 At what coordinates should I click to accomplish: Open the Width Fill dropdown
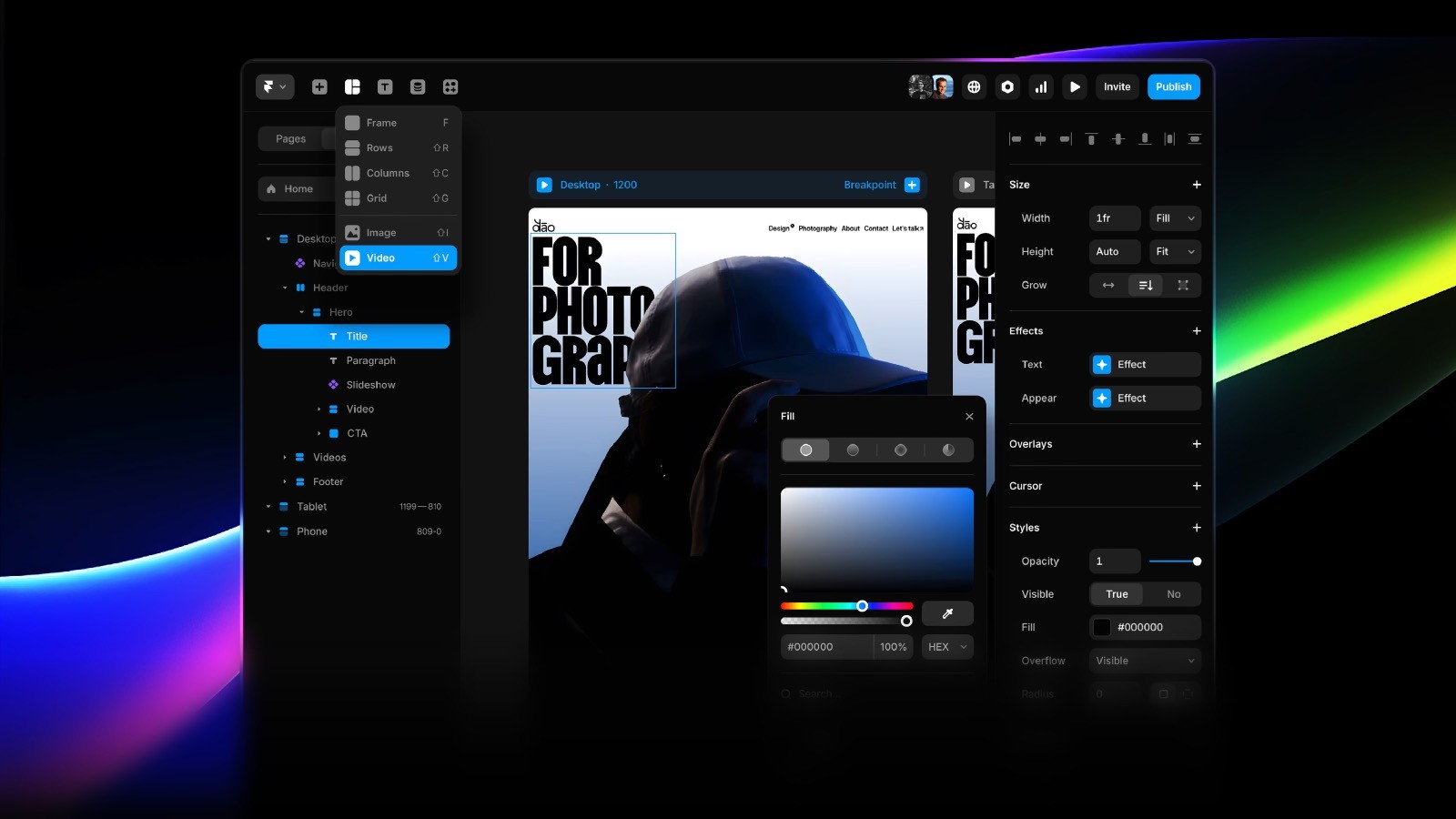point(1175,217)
